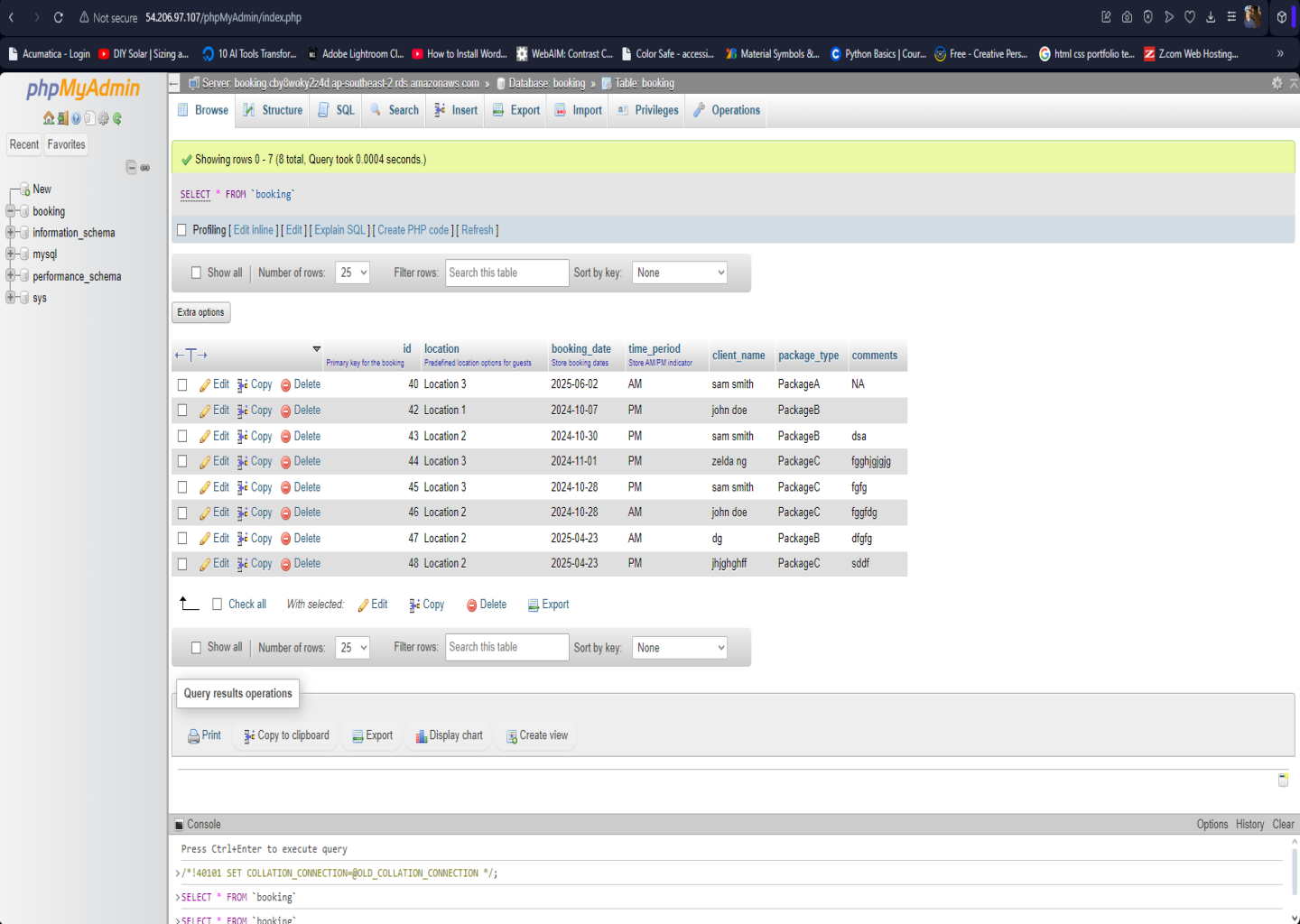Click Copy to clipboard icon

pyautogui.click(x=249, y=736)
